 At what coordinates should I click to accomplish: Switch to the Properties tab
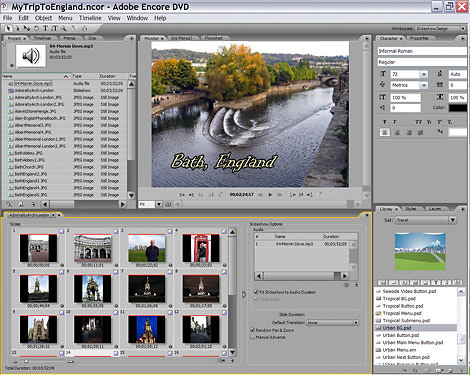point(419,38)
